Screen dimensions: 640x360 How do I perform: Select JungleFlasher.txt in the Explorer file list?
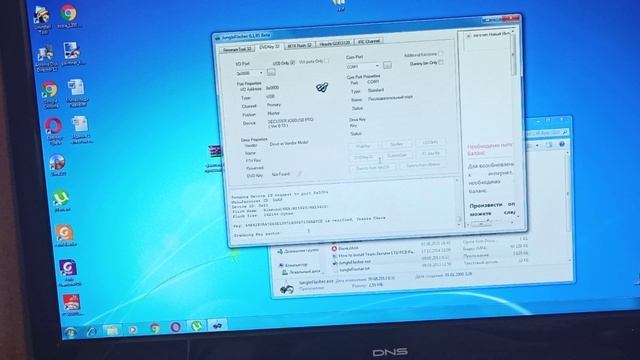[354, 269]
